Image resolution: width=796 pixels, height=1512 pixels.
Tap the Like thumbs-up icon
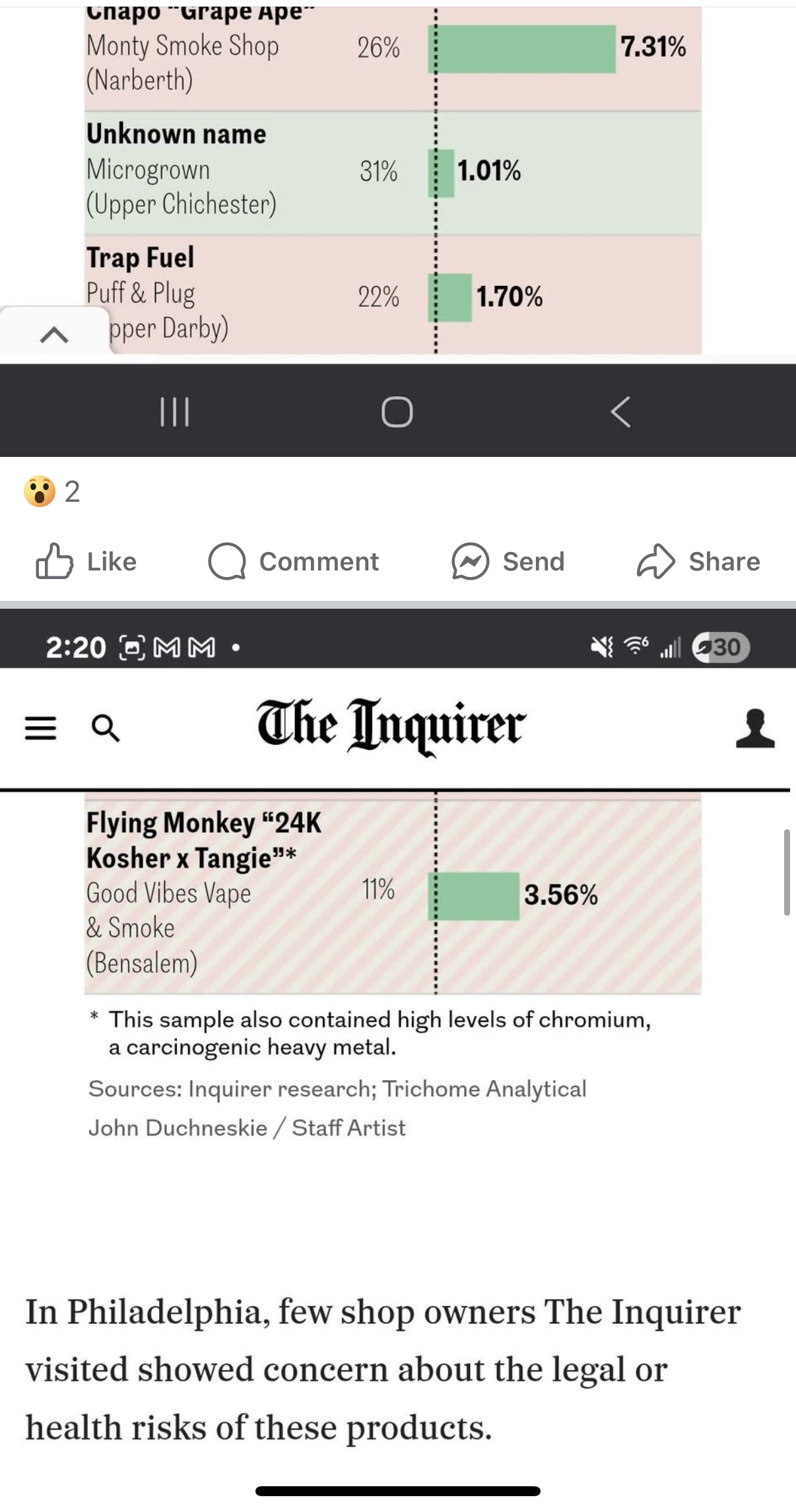(x=54, y=561)
